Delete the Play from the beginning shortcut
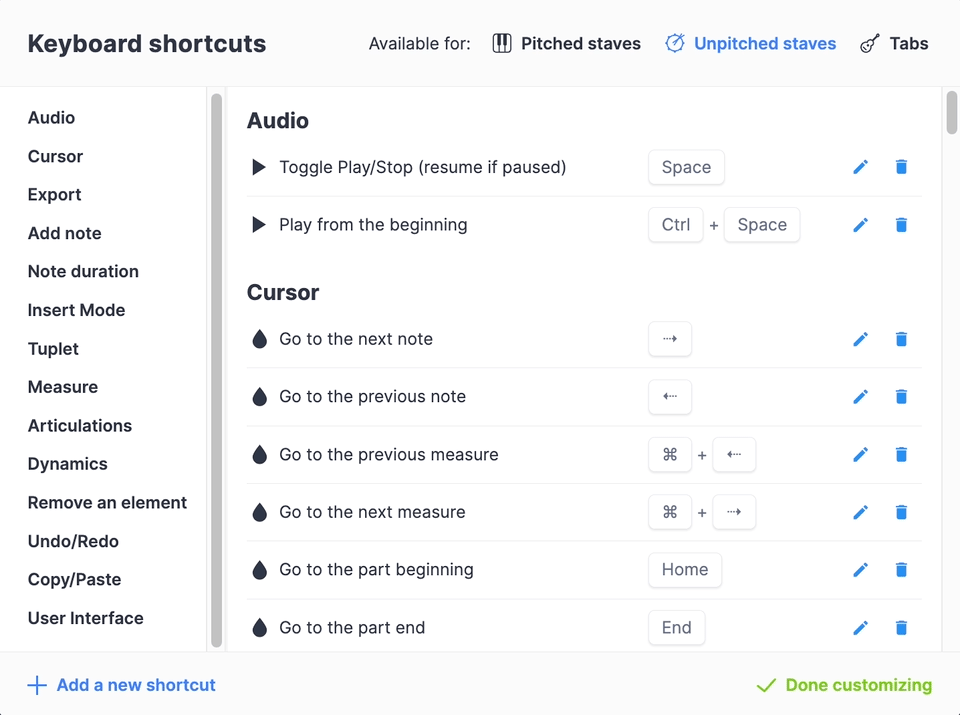The width and height of the screenshot is (960, 715). pyautogui.click(x=901, y=225)
